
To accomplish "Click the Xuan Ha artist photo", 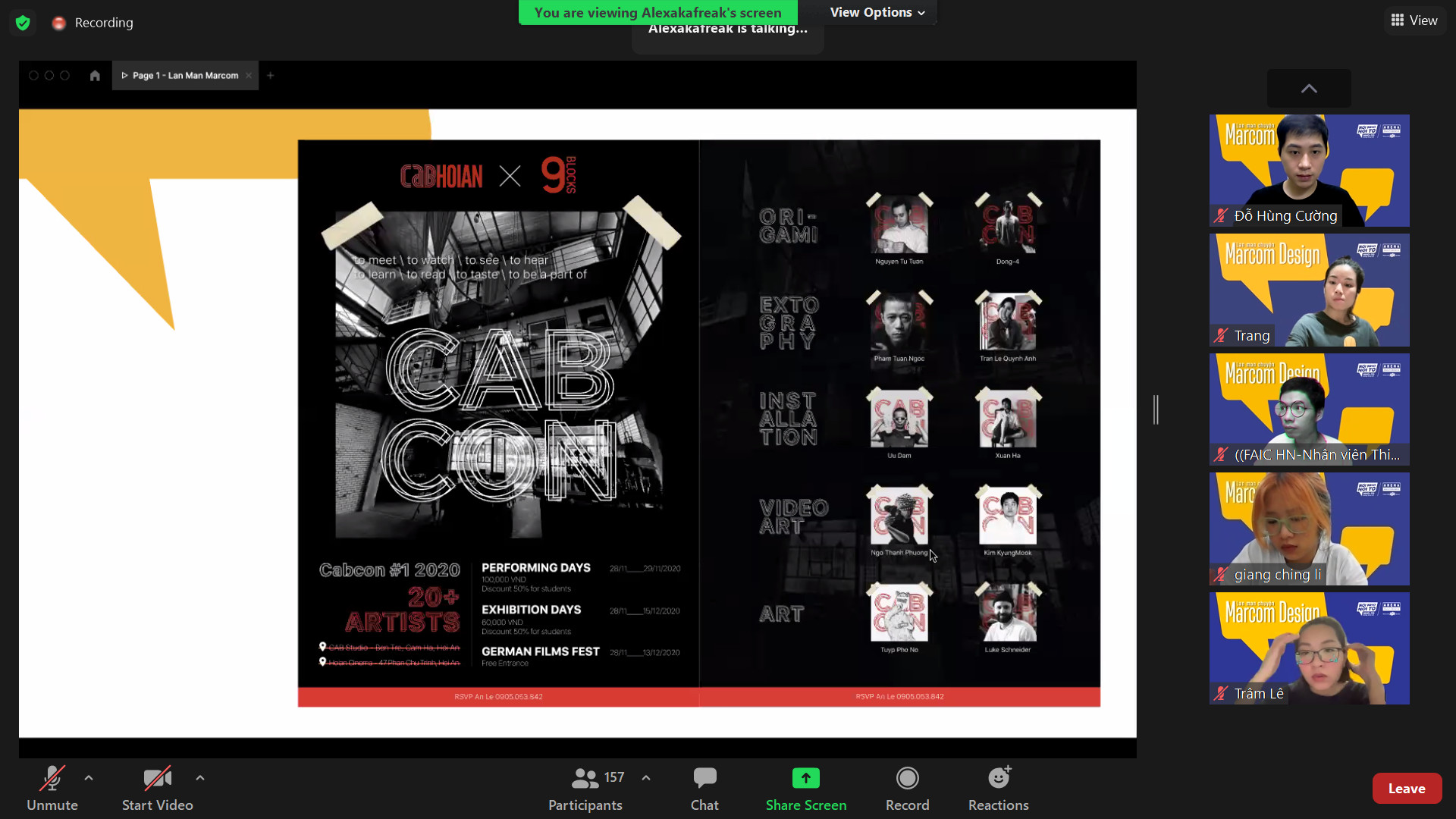I will pos(1008,419).
